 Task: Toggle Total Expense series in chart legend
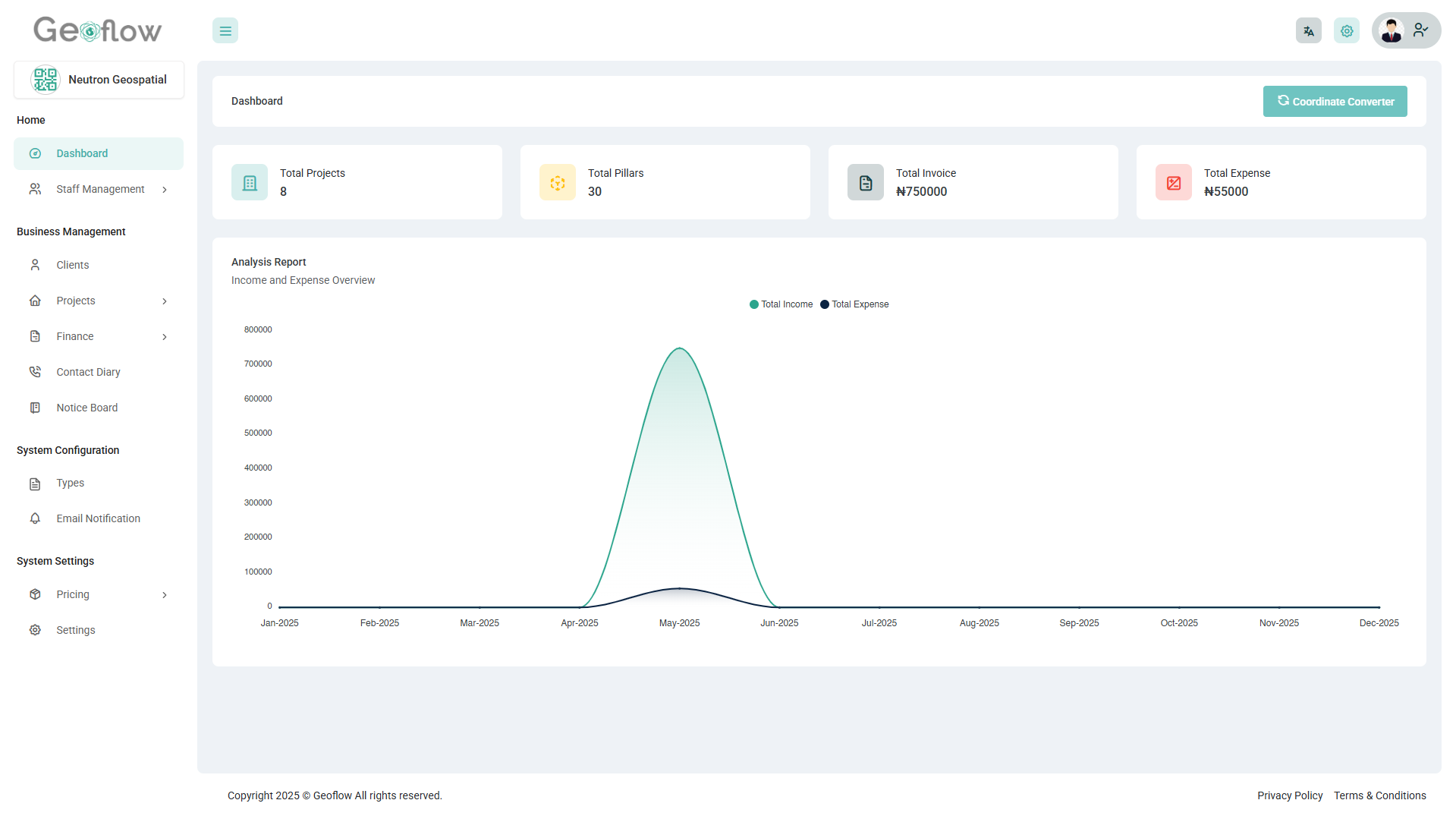pyautogui.click(x=854, y=304)
